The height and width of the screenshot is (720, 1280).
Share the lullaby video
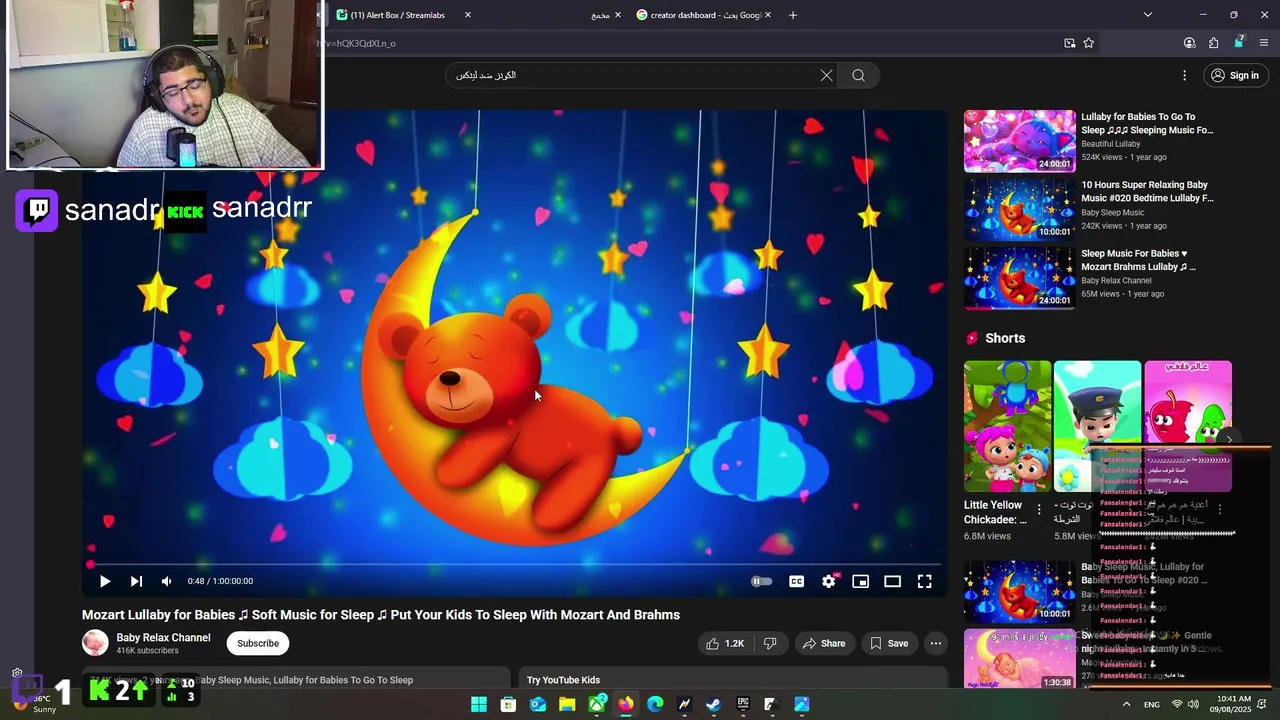tap(824, 643)
